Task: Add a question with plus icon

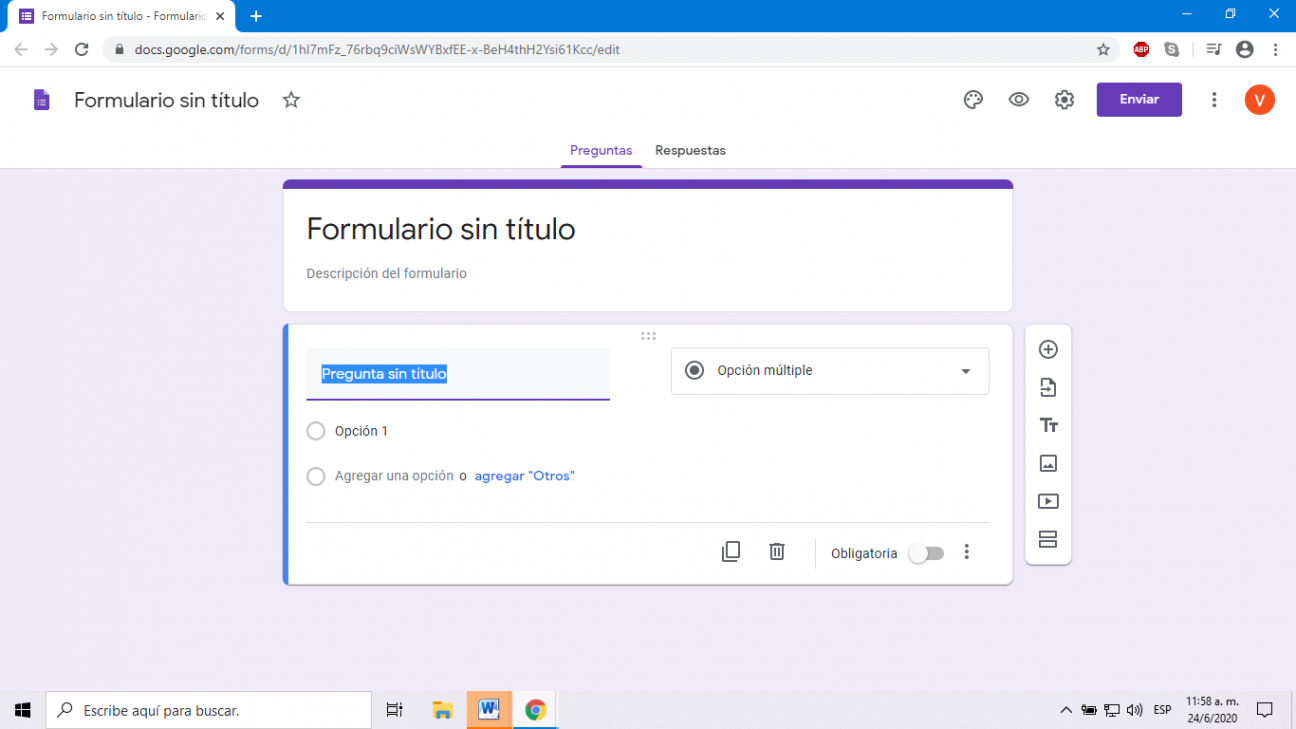Action: [x=1048, y=349]
